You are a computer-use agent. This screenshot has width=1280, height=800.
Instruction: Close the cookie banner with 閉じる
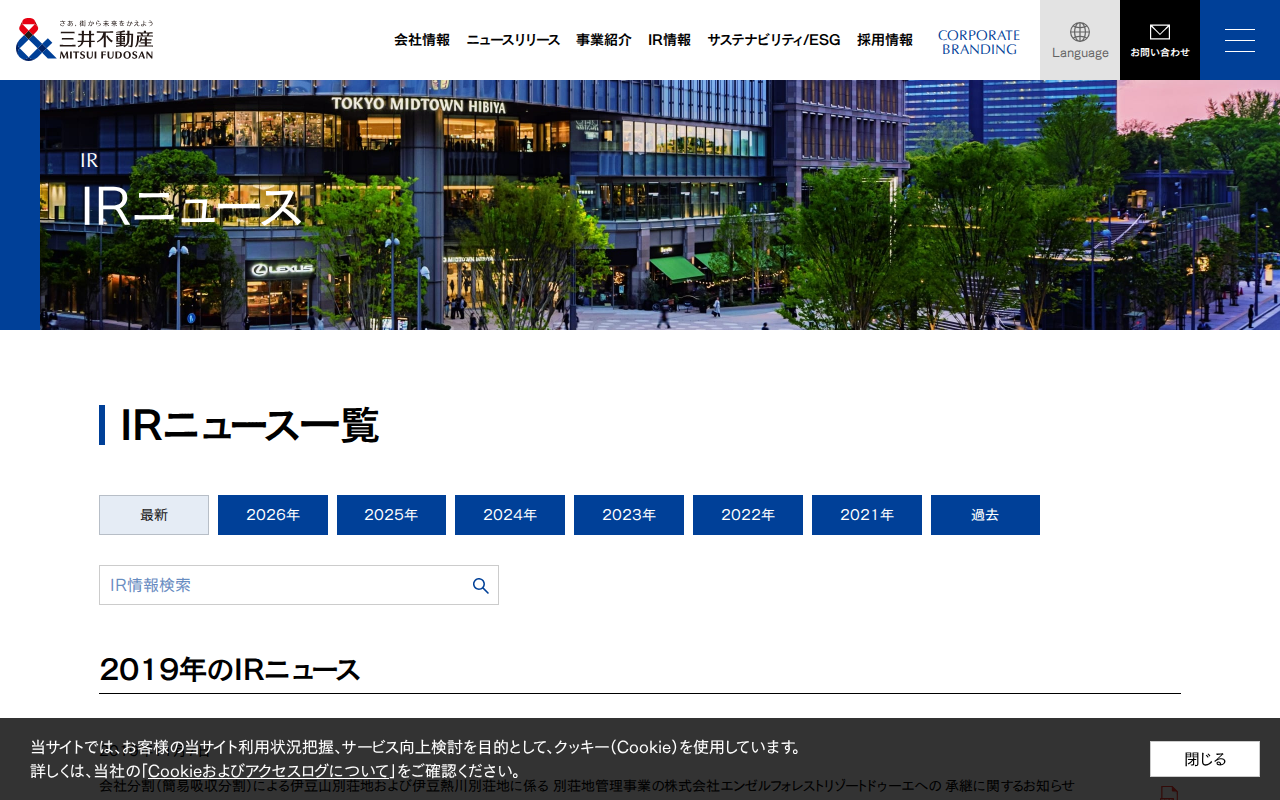[x=1205, y=759]
